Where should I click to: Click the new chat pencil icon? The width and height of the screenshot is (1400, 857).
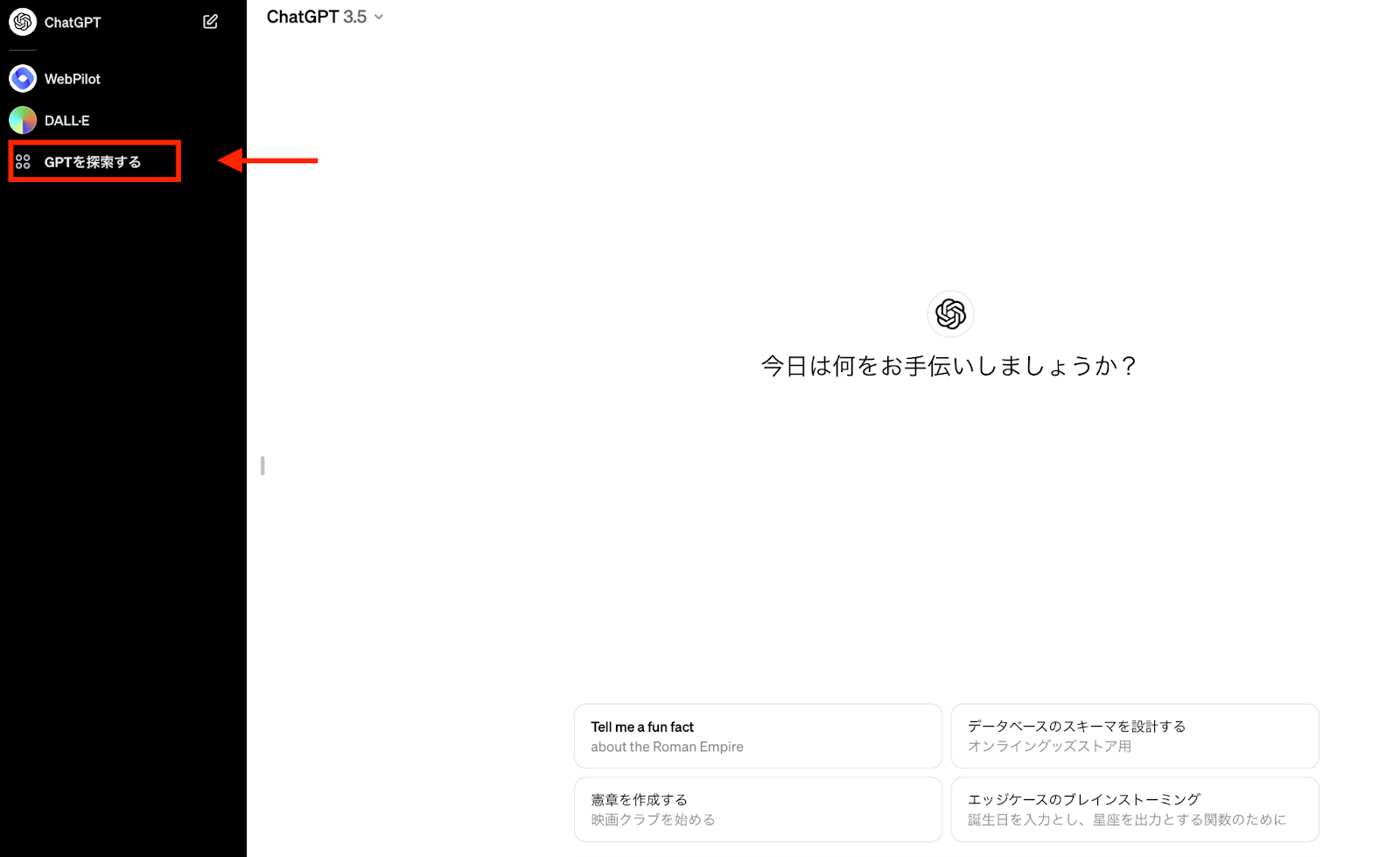click(x=210, y=22)
